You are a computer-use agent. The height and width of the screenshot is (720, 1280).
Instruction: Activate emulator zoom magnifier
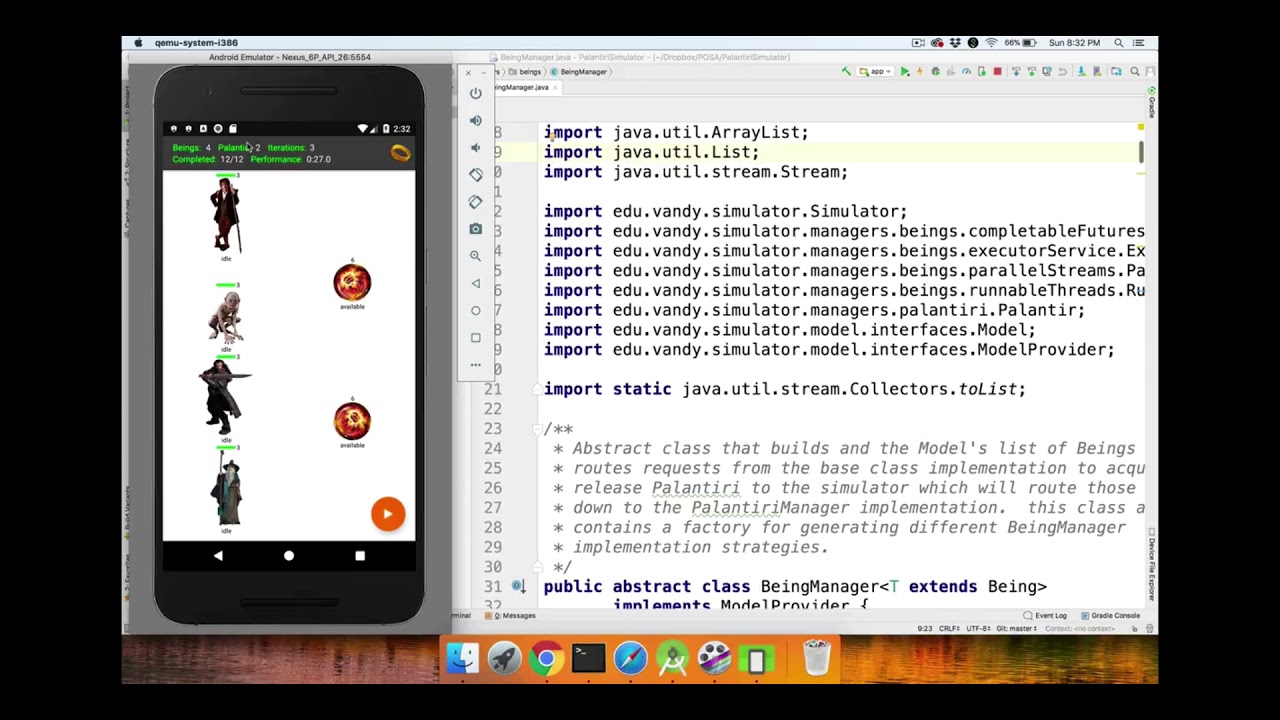pos(476,256)
